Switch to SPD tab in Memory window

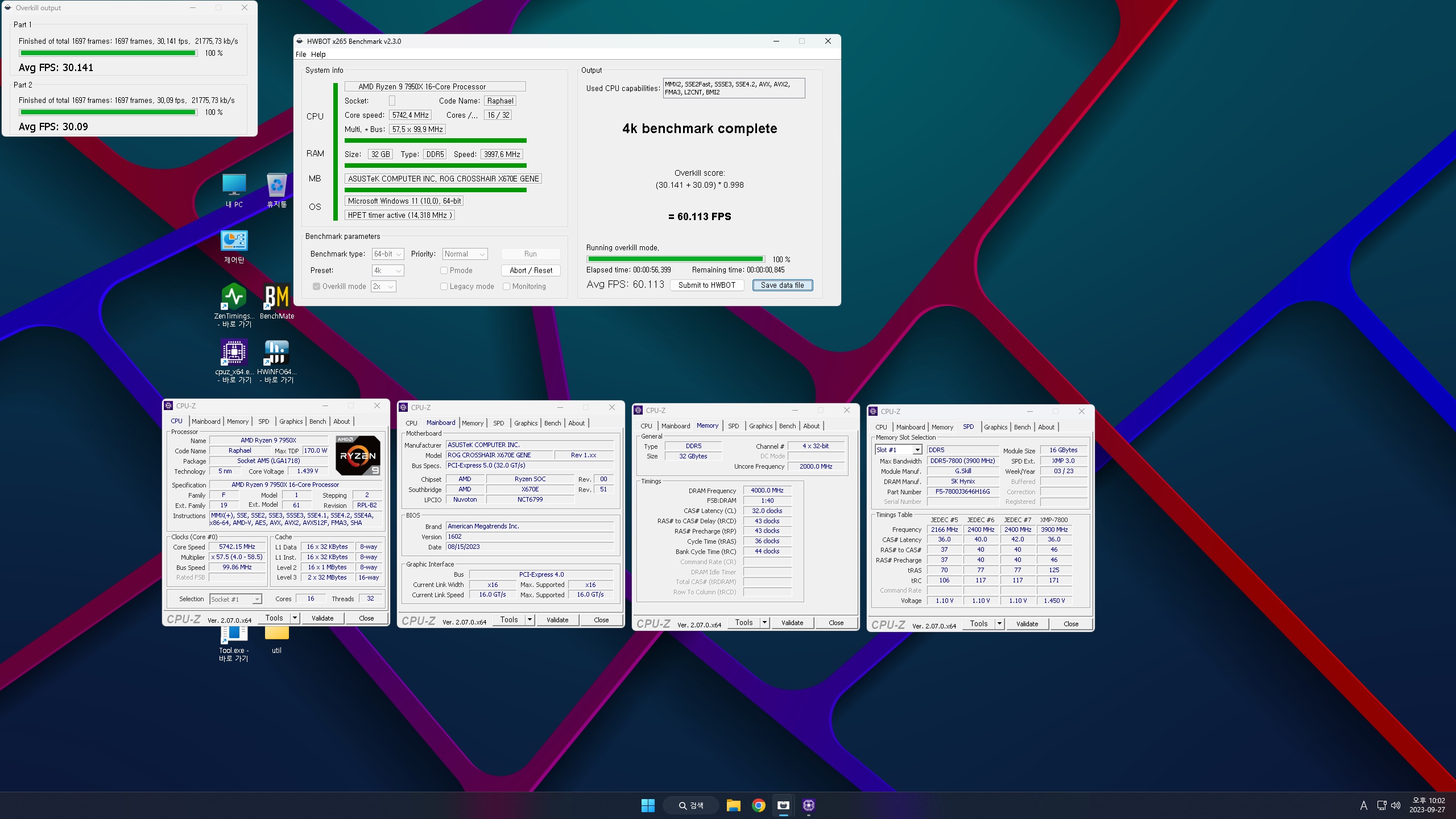point(734,426)
